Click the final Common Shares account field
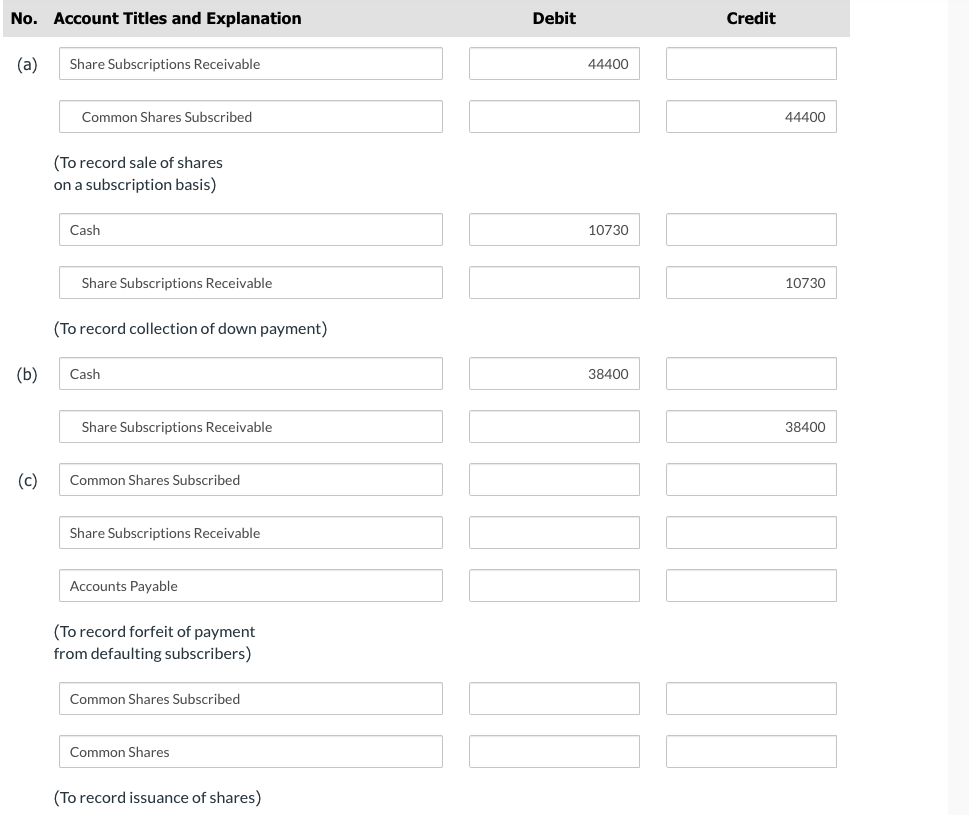 251,752
